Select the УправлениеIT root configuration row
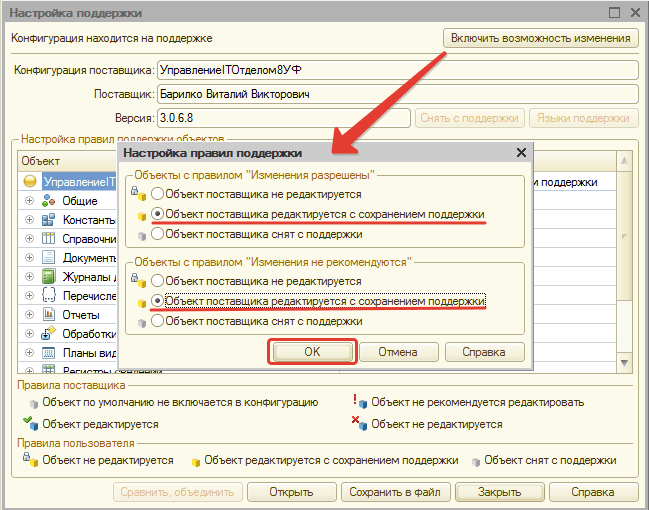This screenshot has width=649, height=510. tap(70, 182)
